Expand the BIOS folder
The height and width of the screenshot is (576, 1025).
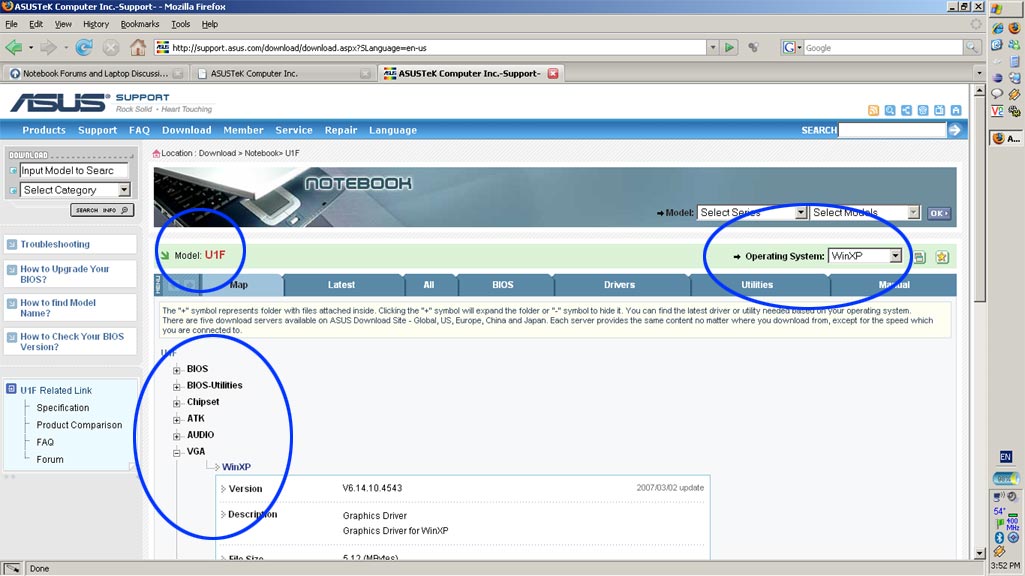pos(176,370)
